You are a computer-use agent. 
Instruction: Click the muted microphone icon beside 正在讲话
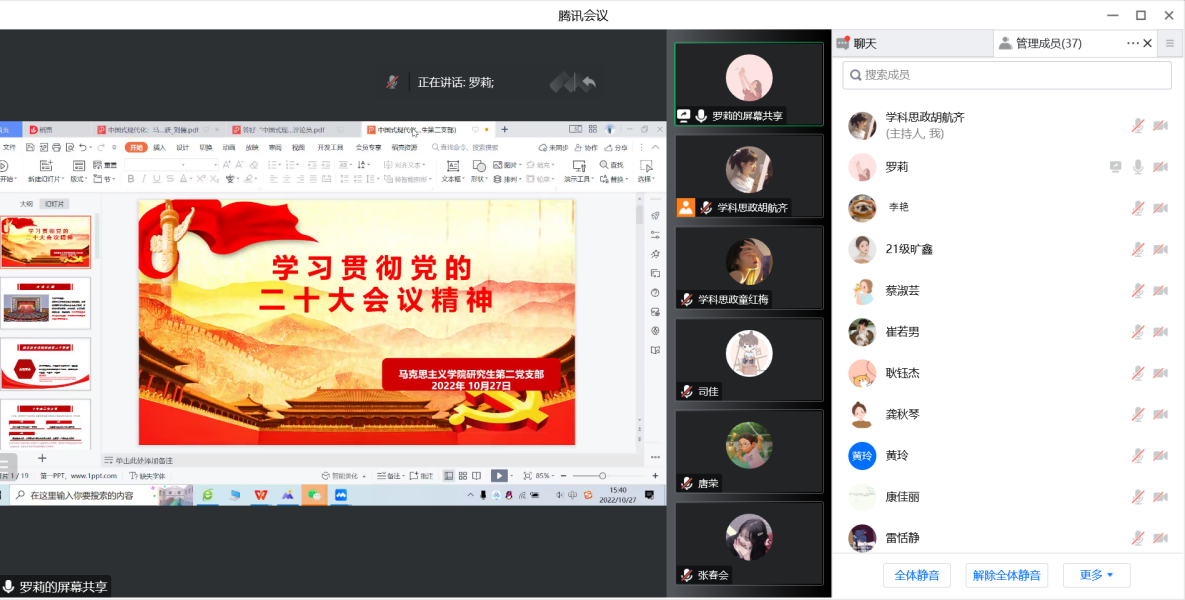tap(393, 82)
